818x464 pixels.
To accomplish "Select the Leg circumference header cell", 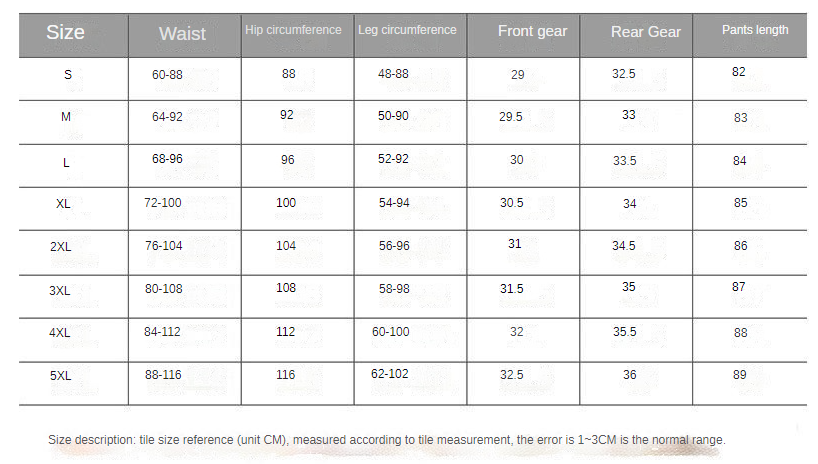I will click(407, 30).
